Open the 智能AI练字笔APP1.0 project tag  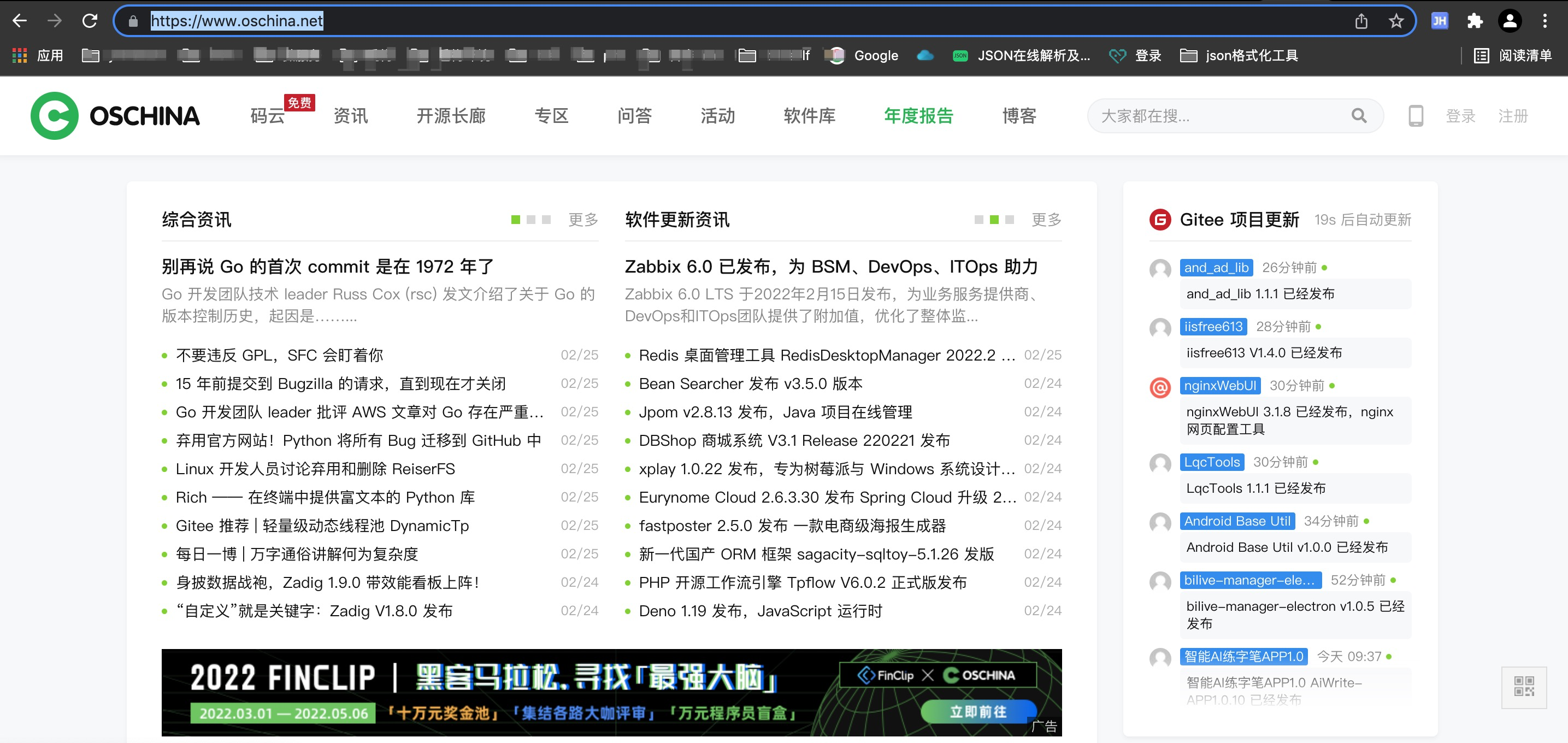point(1243,657)
